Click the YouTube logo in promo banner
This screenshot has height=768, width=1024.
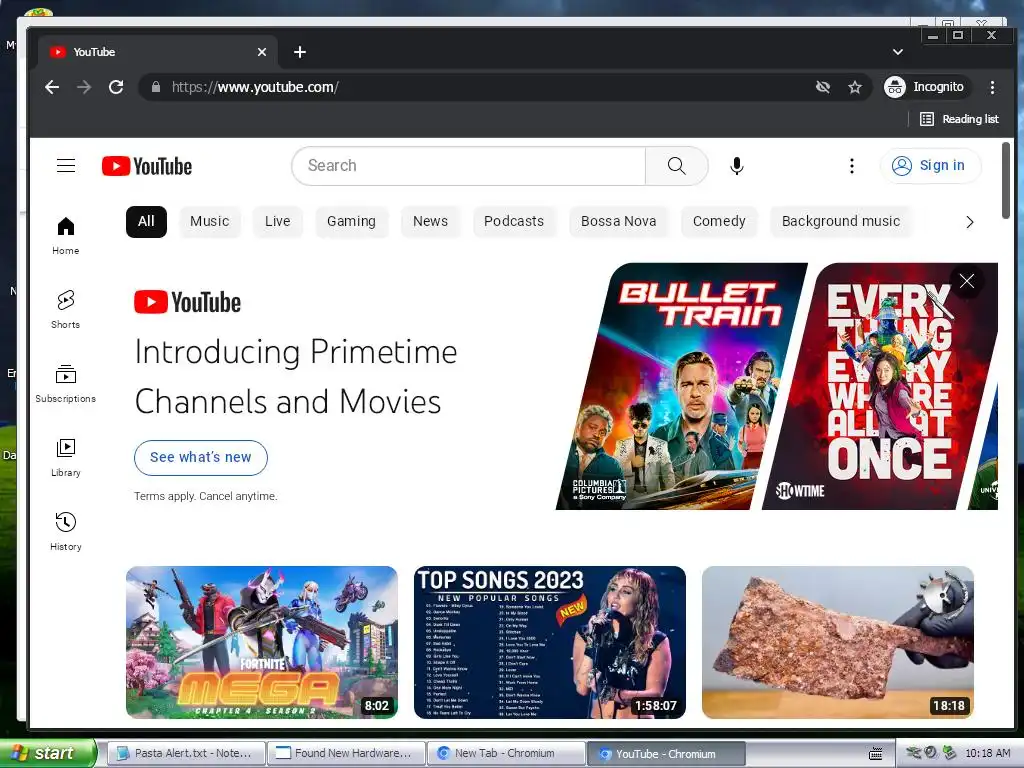187,302
